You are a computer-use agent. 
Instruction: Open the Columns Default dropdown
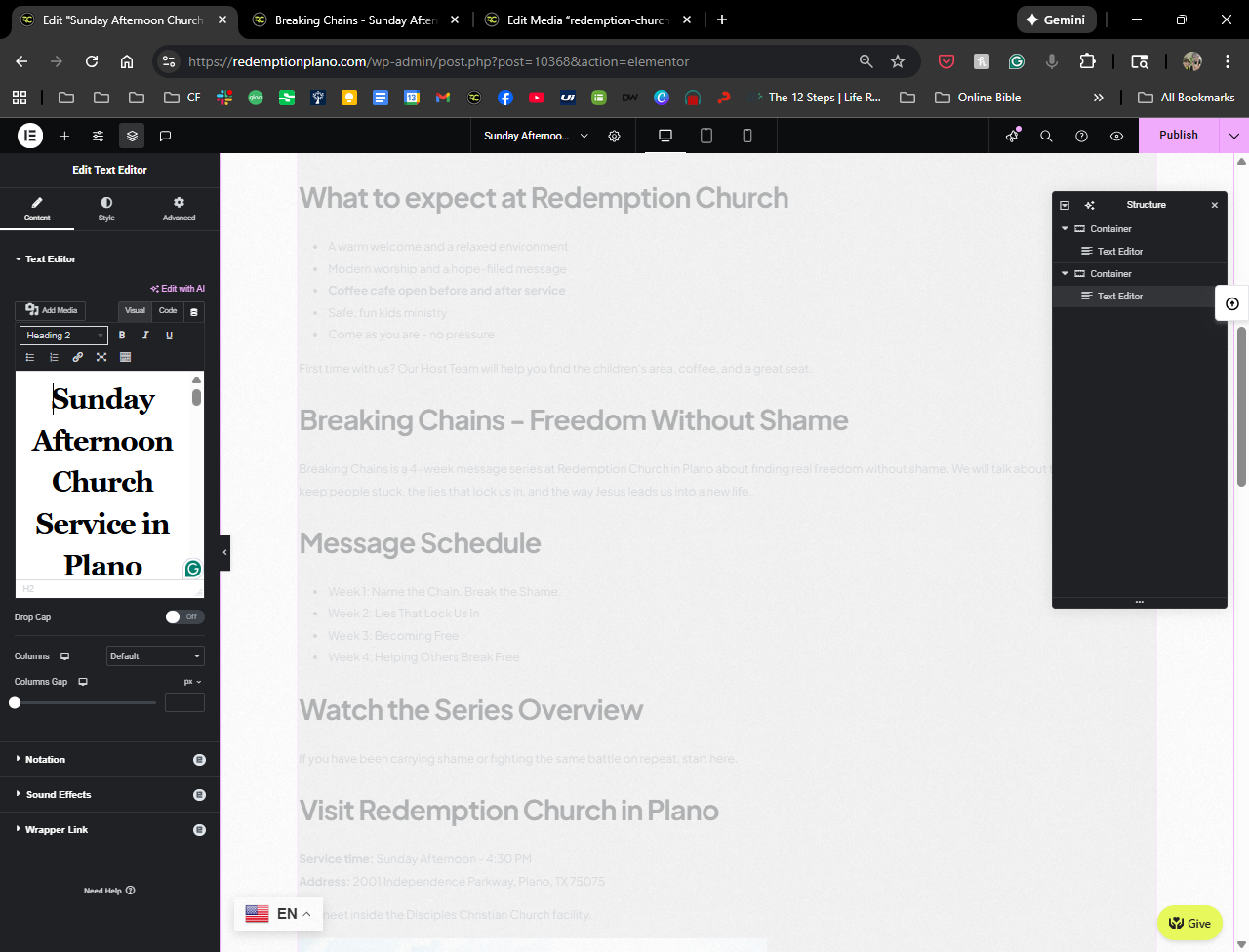(x=155, y=656)
